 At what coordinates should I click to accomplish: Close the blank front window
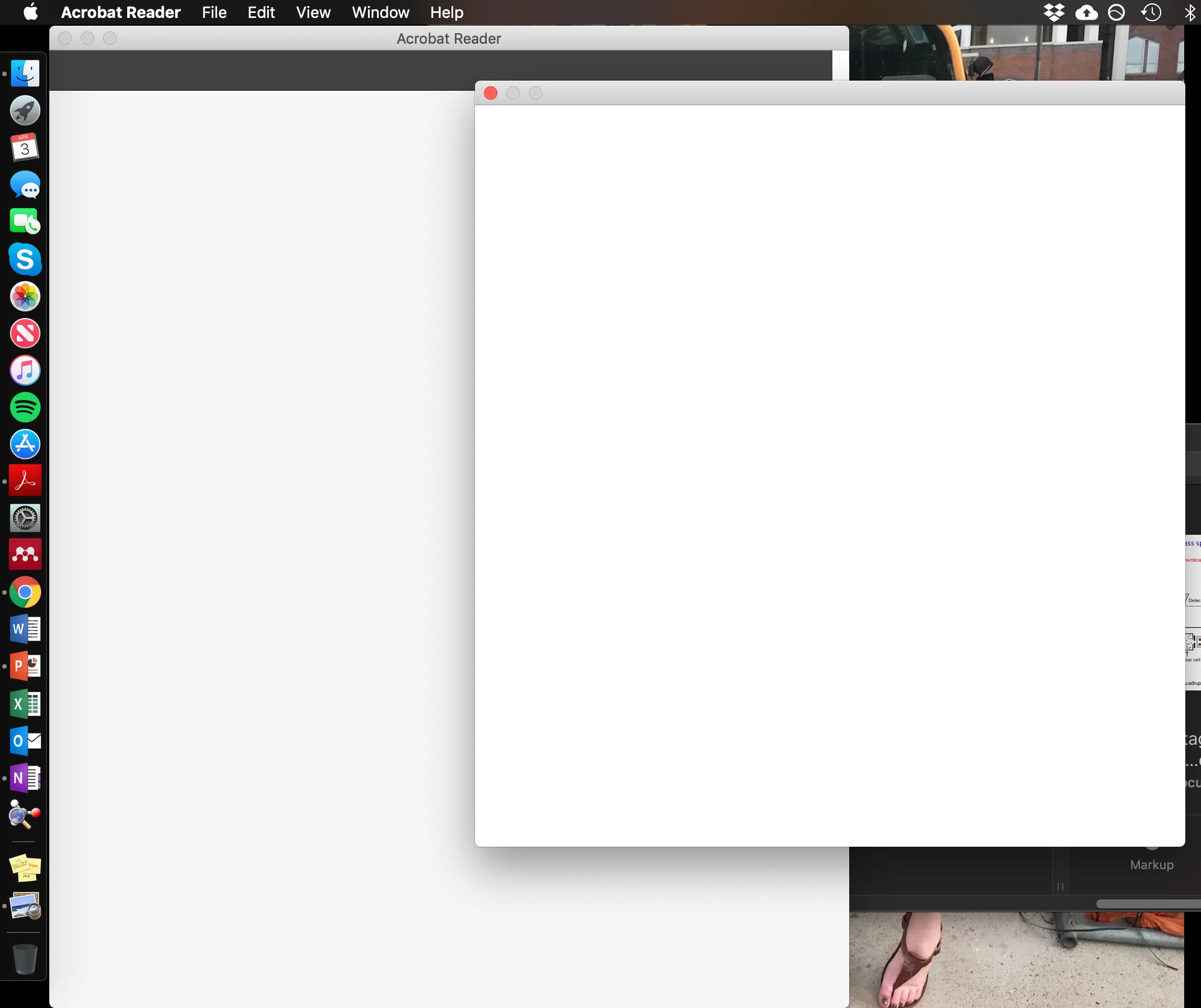(490, 93)
